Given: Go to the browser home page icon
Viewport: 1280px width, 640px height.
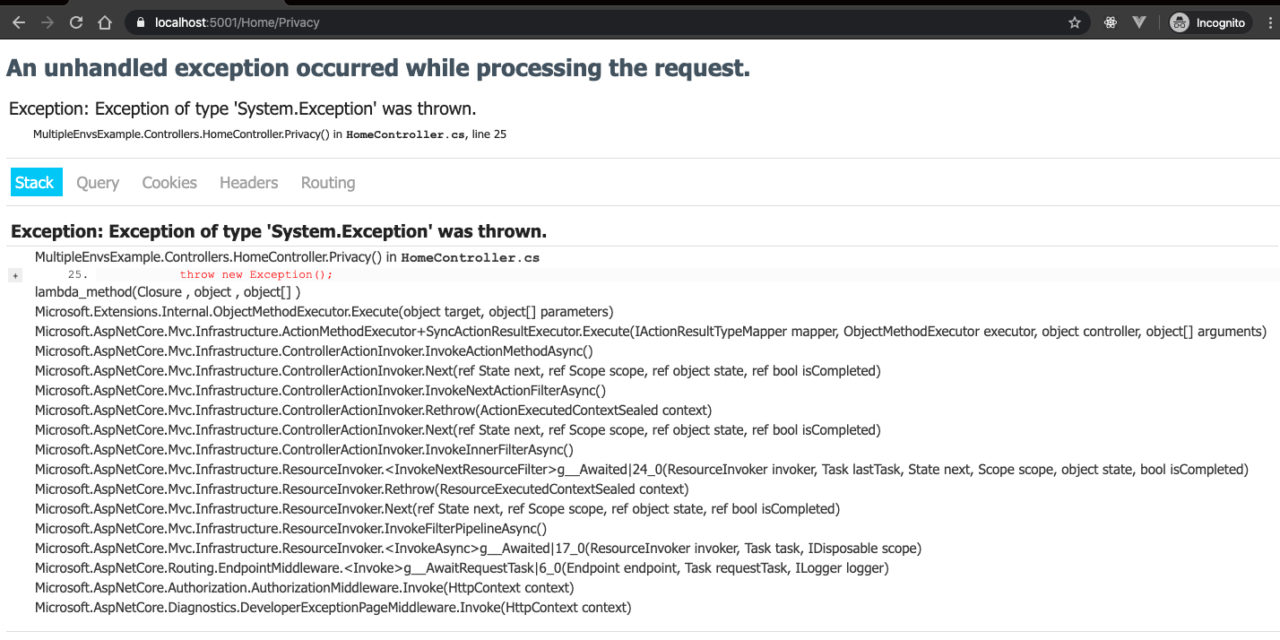Looking at the screenshot, I should click(105, 22).
